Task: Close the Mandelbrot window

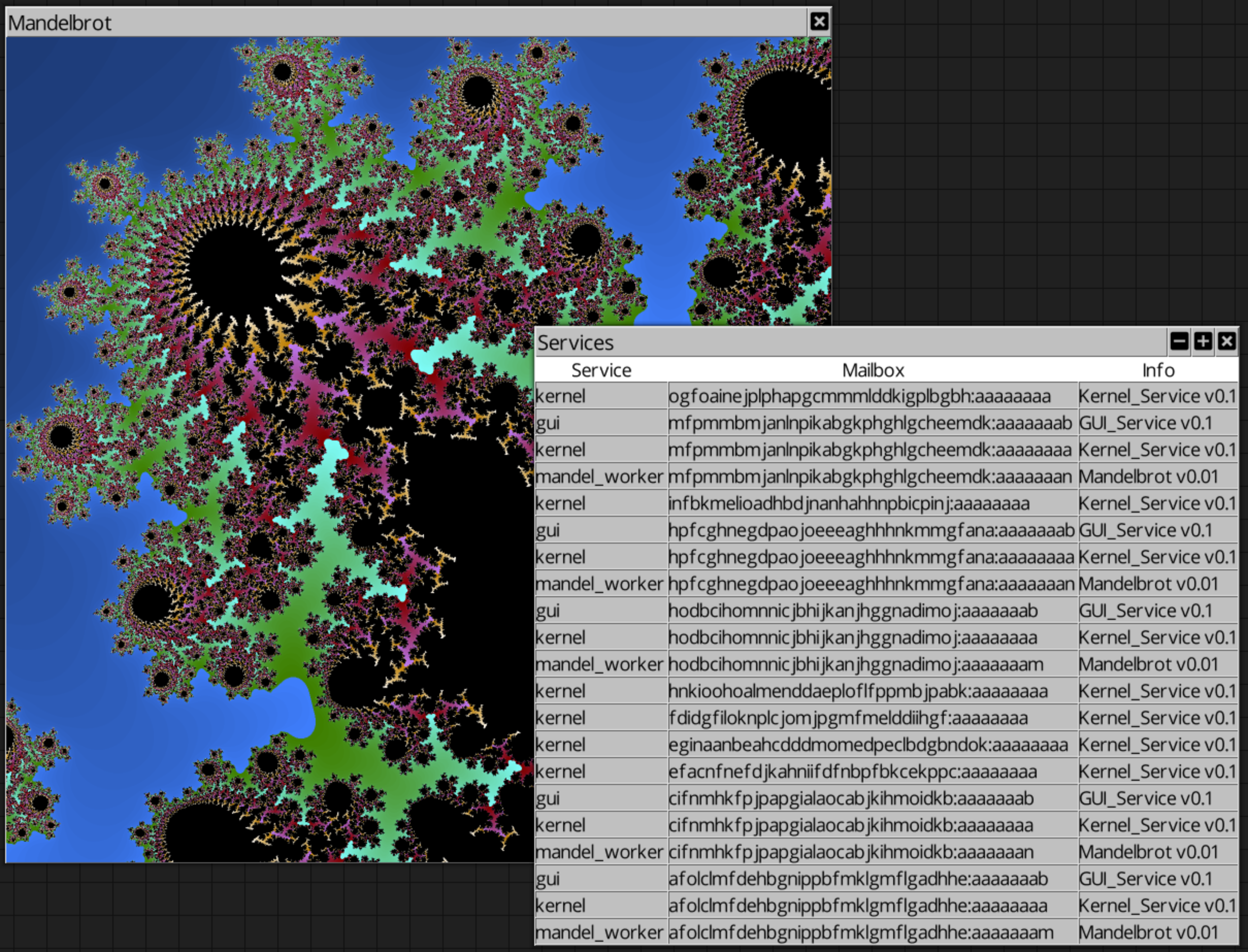Action: (x=818, y=22)
